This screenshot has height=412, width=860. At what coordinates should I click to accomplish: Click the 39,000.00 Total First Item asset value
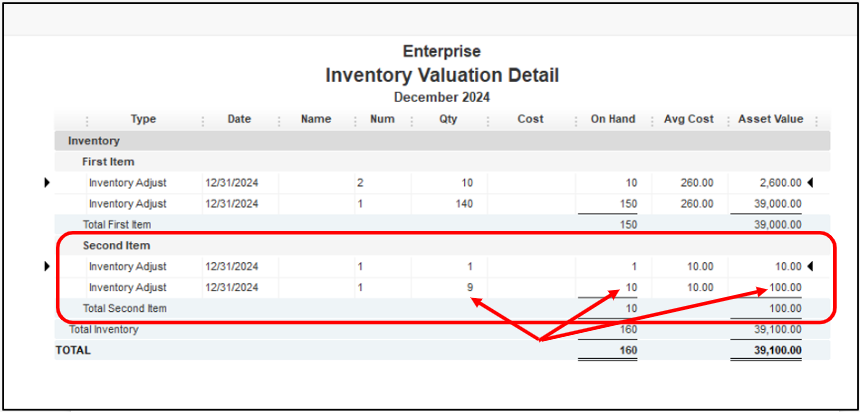click(777, 225)
